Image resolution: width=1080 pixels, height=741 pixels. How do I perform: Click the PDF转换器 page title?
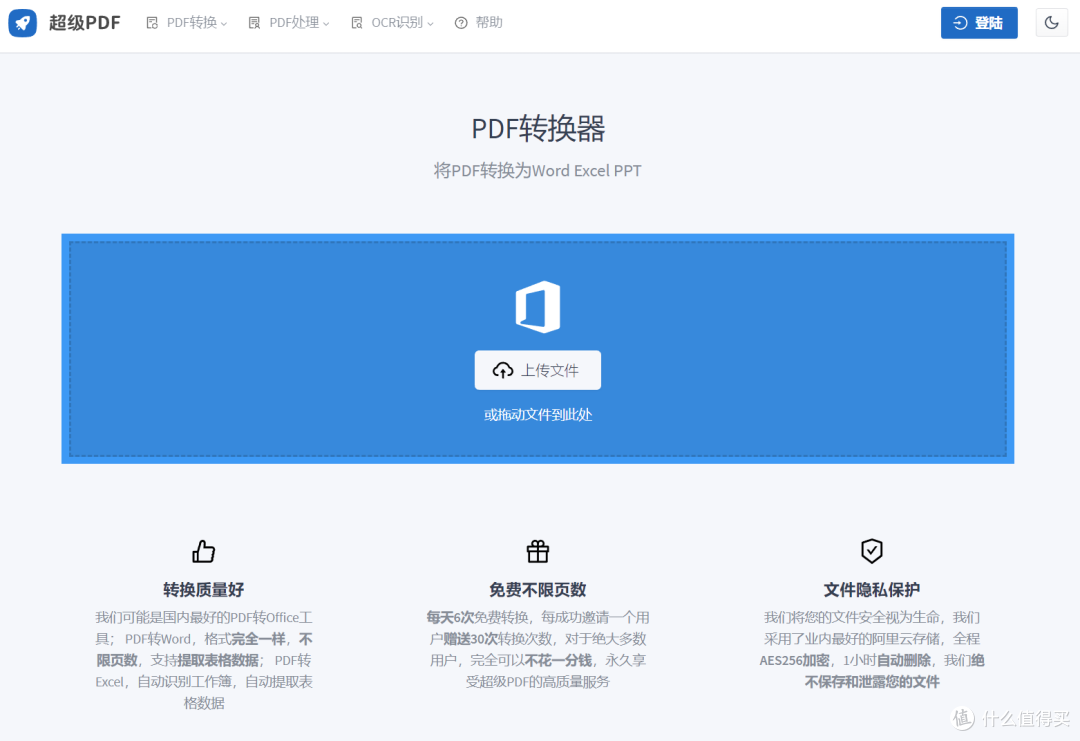(x=538, y=129)
